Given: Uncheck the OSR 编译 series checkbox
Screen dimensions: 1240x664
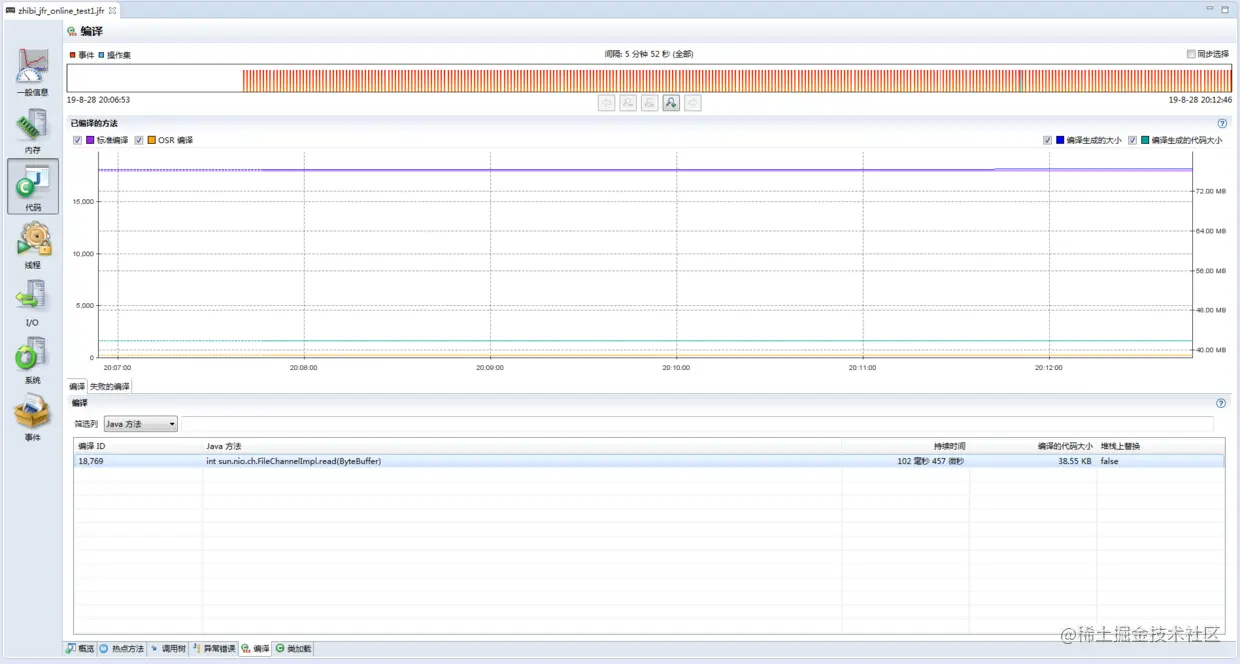Looking at the screenshot, I should pyautogui.click(x=139, y=140).
